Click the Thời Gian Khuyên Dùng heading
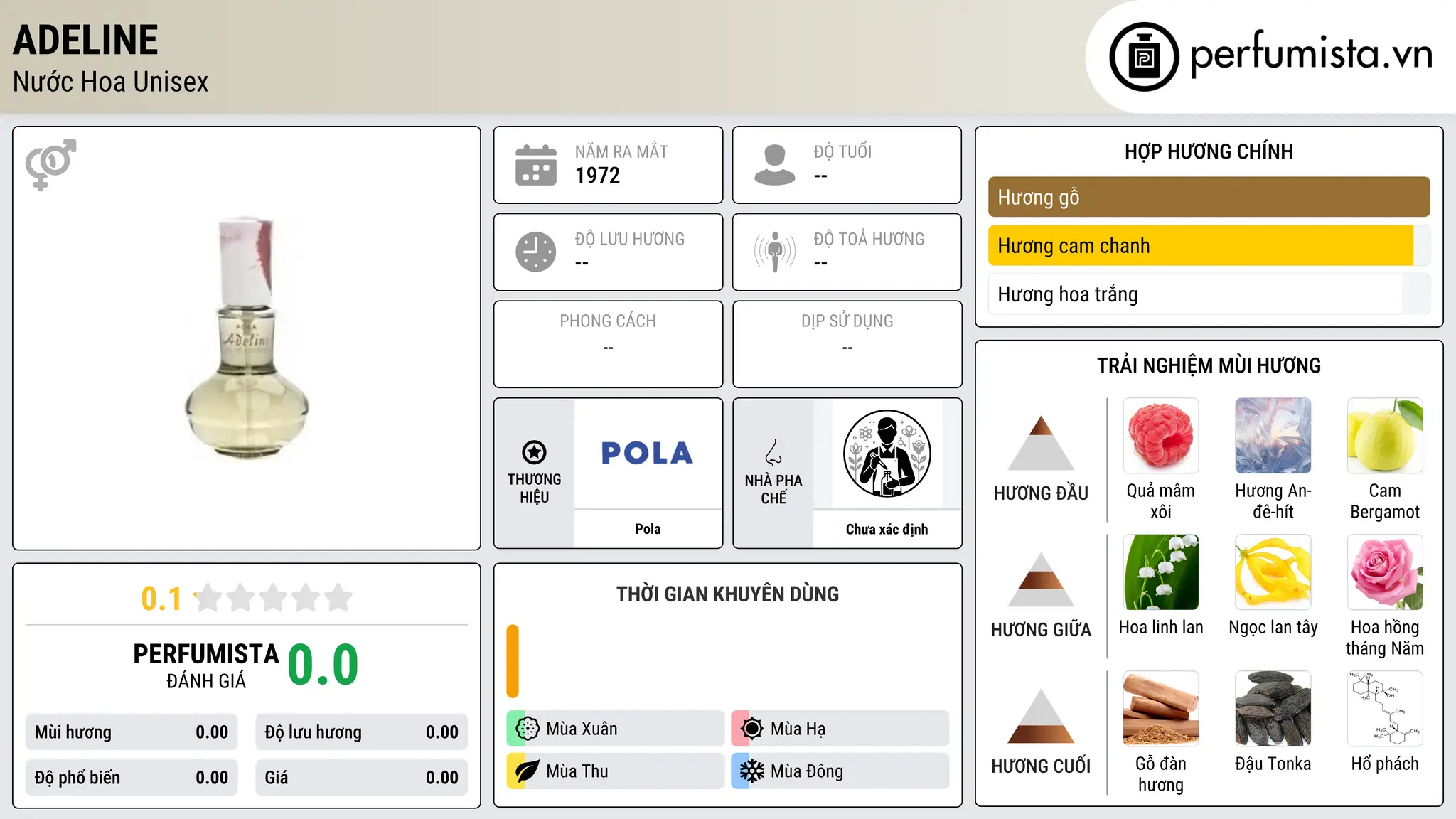Image resolution: width=1456 pixels, height=819 pixels. [x=727, y=594]
